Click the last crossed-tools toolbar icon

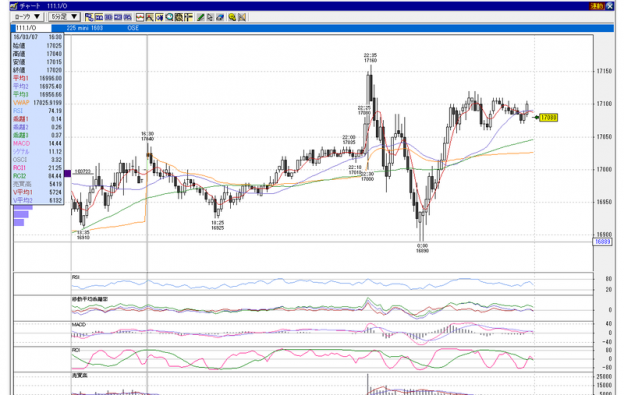[x=242, y=17]
